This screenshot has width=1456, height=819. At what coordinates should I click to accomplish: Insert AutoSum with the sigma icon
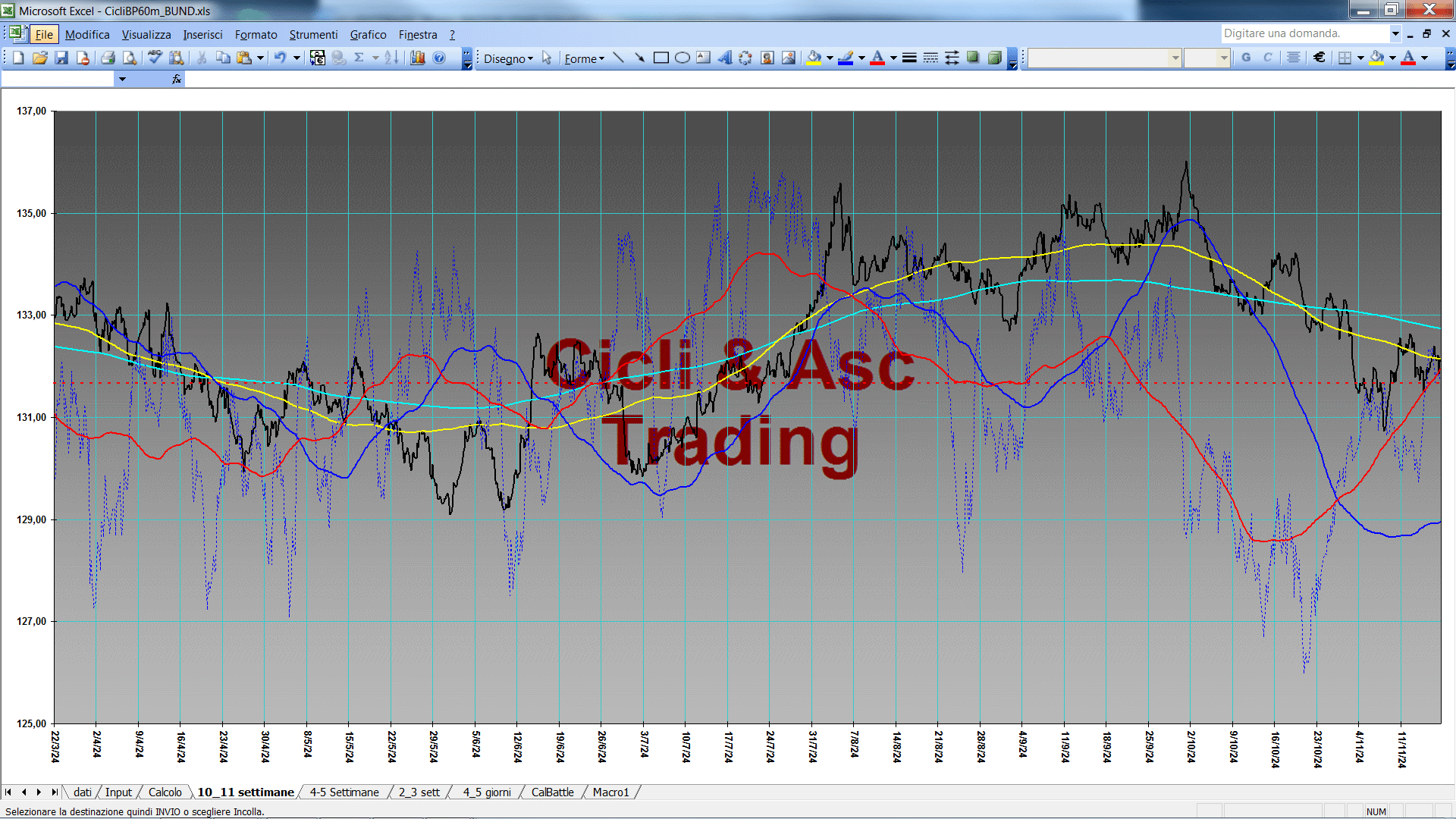tap(359, 58)
